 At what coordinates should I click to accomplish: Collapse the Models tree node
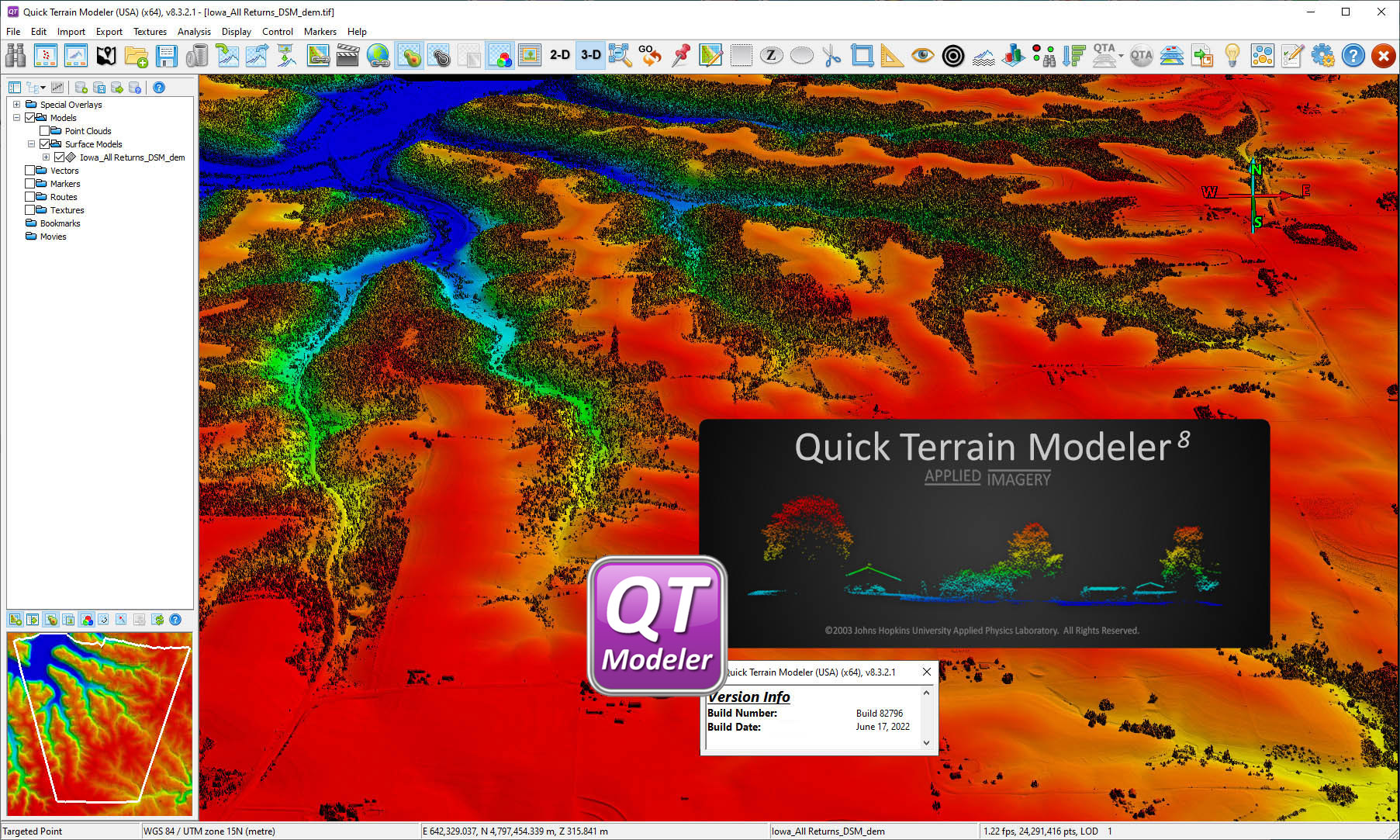coord(16,117)
